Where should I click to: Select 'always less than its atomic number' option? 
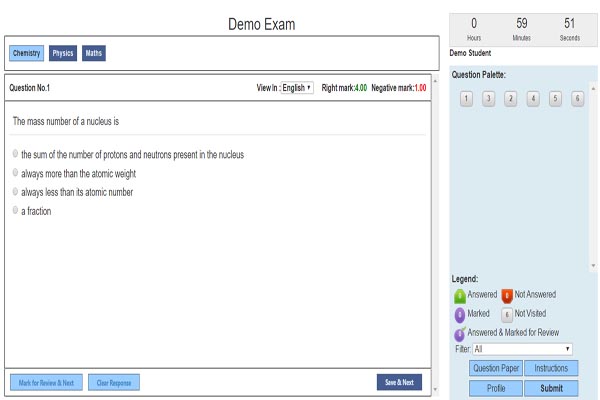pos(16,192)
